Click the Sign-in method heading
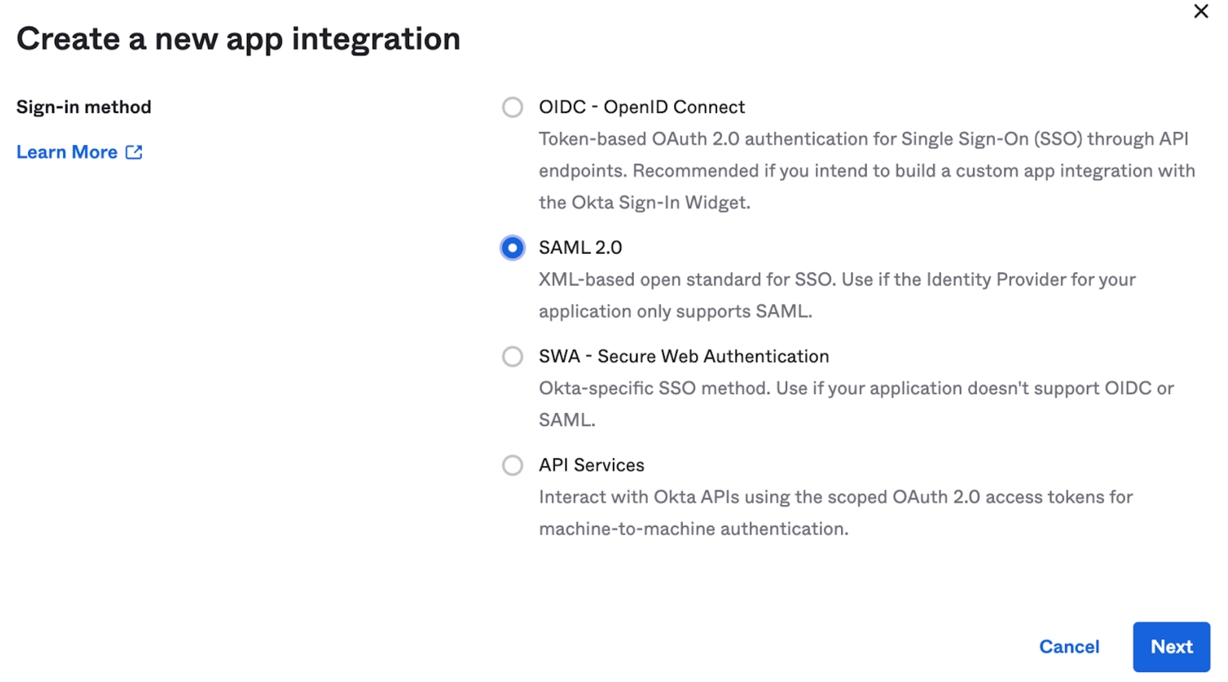Screen dimensions: 1228x682 [x=83, y=107]
